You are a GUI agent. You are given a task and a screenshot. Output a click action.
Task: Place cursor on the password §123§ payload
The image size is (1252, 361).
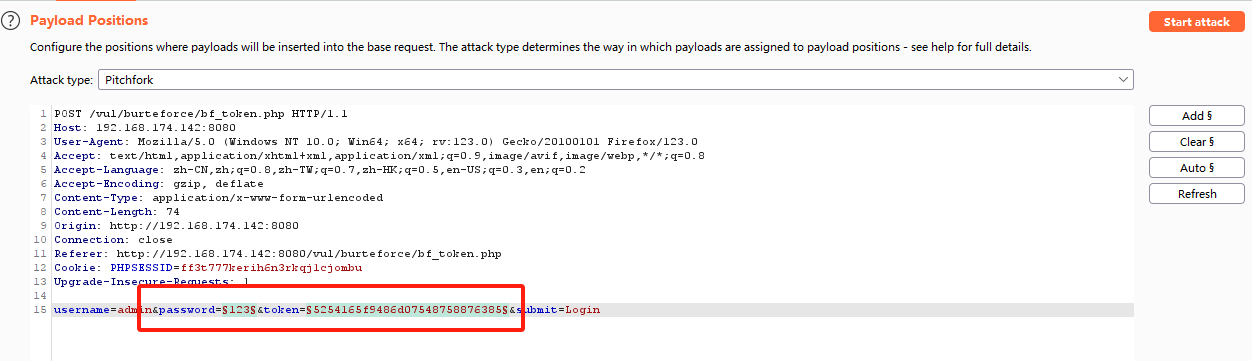click(x=236, y=310)
